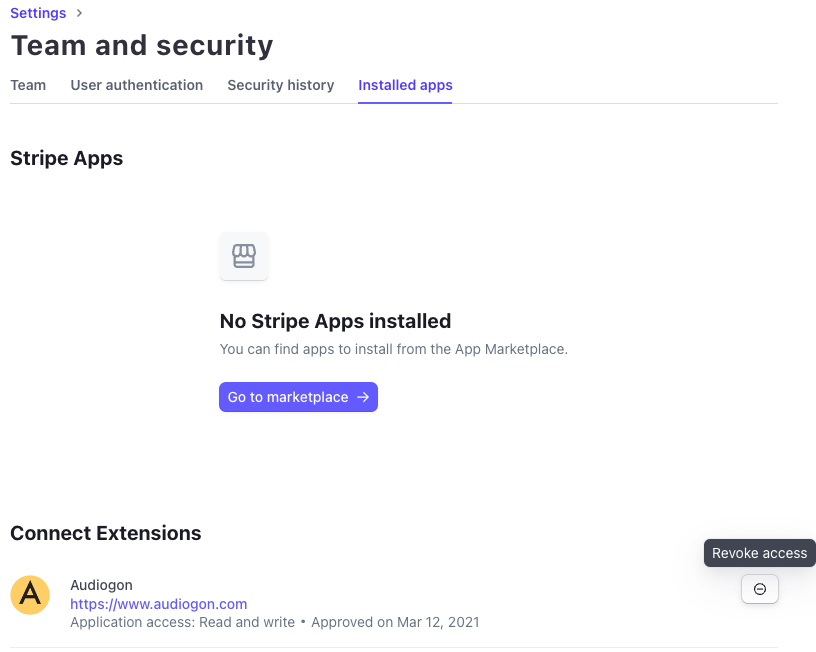Click the marketplace storefront icon
816x652 pixels.
pyautogui.click(x=244, y=256)
